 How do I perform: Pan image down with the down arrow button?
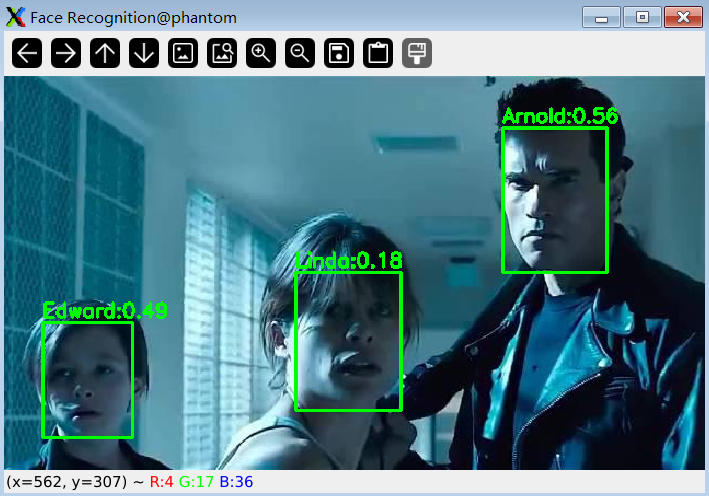(144, 53)
